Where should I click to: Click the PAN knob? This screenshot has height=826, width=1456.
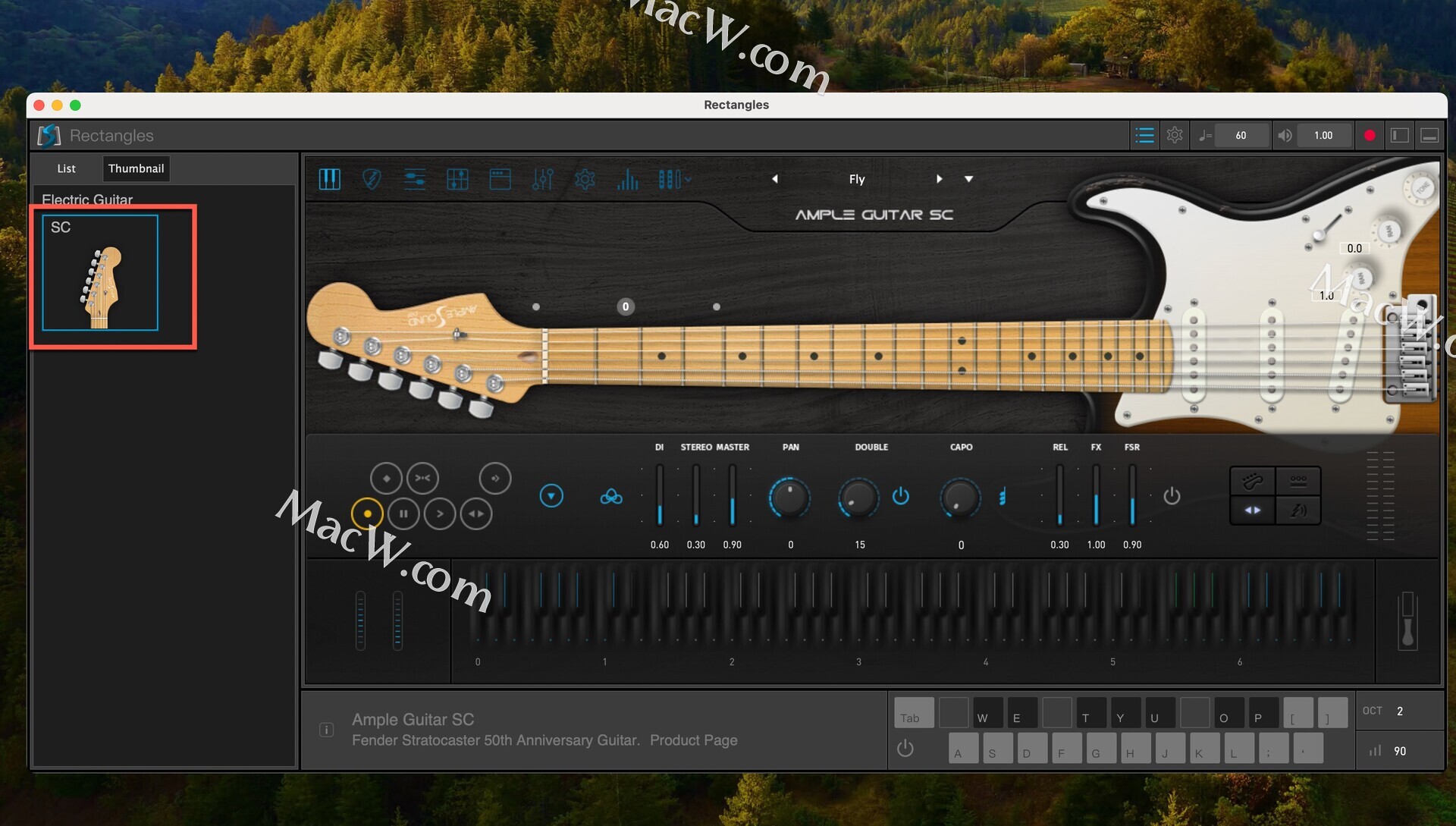(789, 498)
